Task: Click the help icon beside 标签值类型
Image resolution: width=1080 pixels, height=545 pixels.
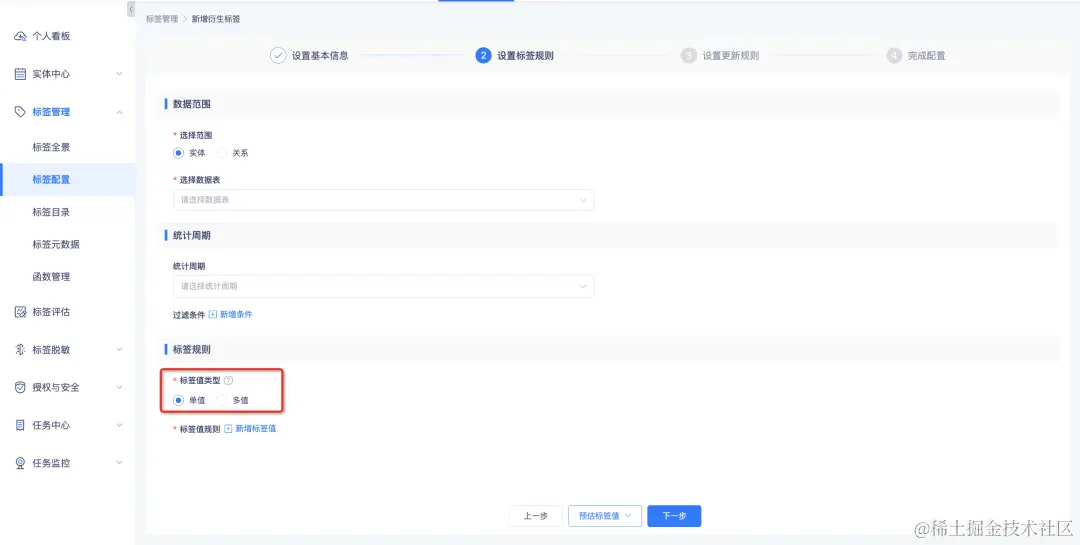Action: click(229, 380)
